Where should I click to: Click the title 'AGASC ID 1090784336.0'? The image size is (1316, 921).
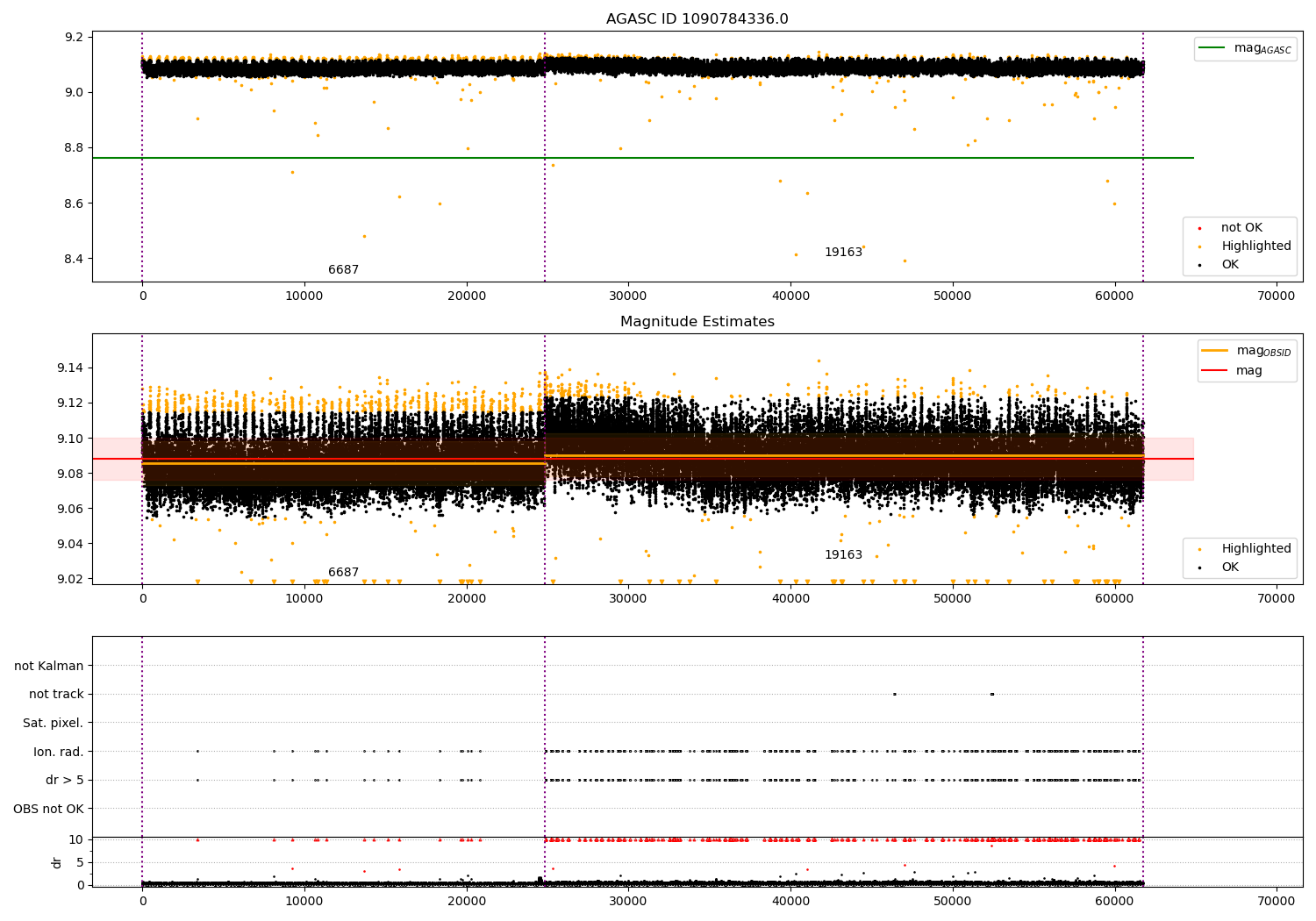pos(697,19)
